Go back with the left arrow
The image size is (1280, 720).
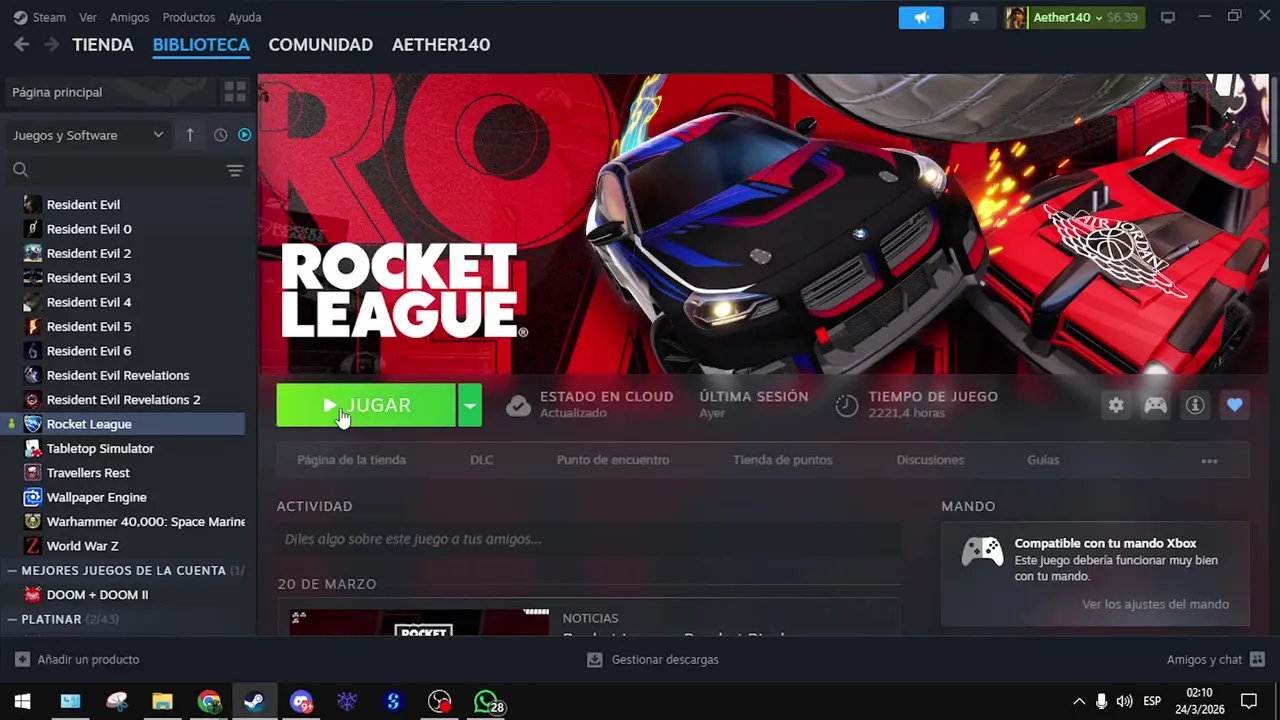coord(21,45)
